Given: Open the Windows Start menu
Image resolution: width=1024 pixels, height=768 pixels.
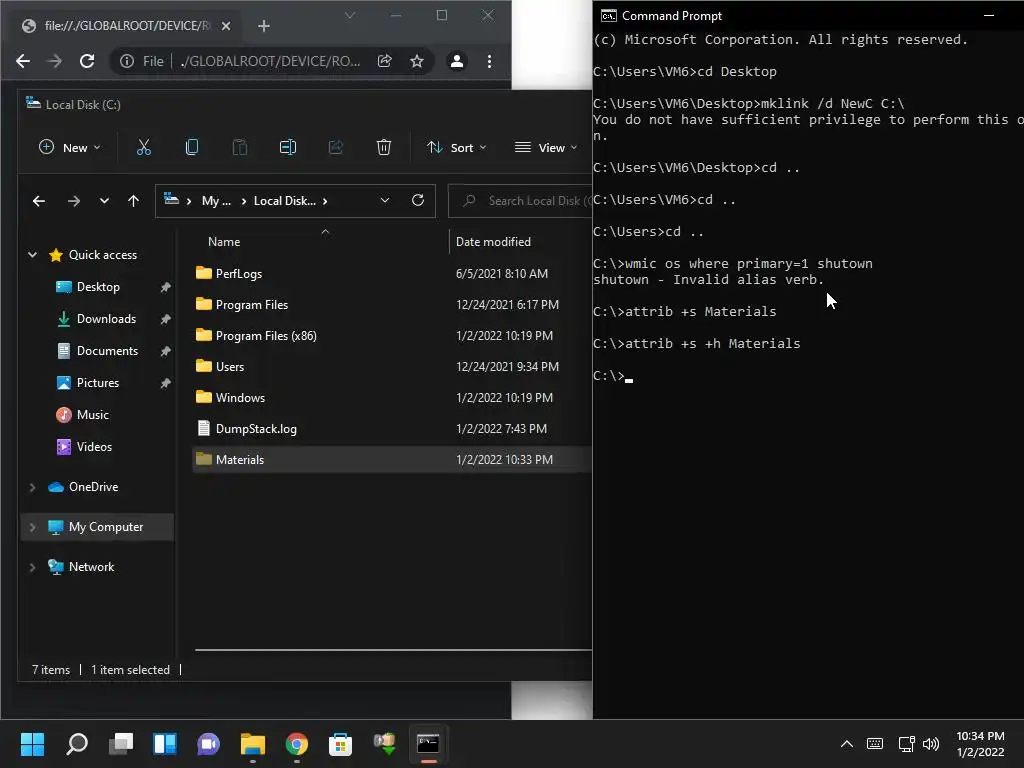Looking at the screenshot, I should click(x=32, y=744).
